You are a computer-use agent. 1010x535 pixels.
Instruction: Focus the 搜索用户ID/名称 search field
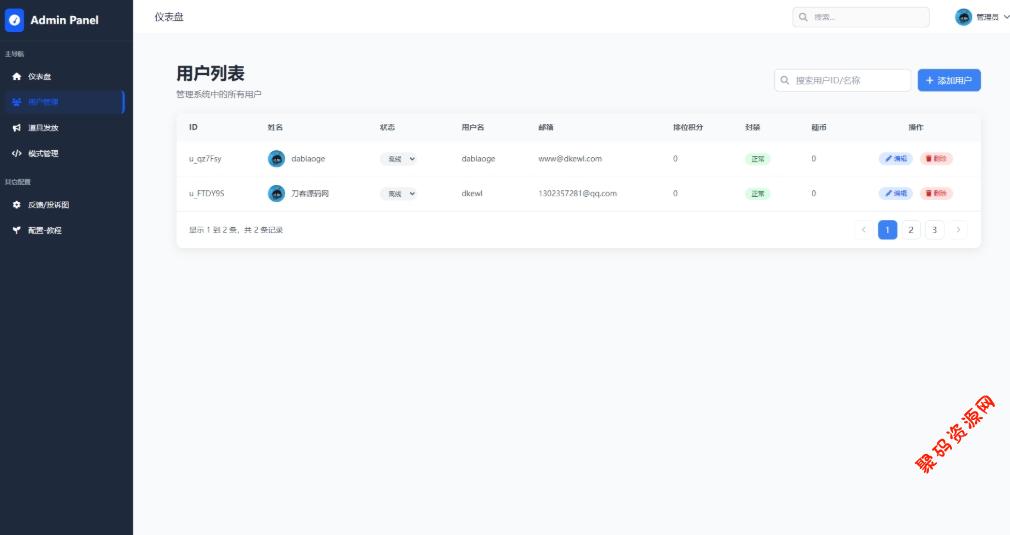coord(850,80)
